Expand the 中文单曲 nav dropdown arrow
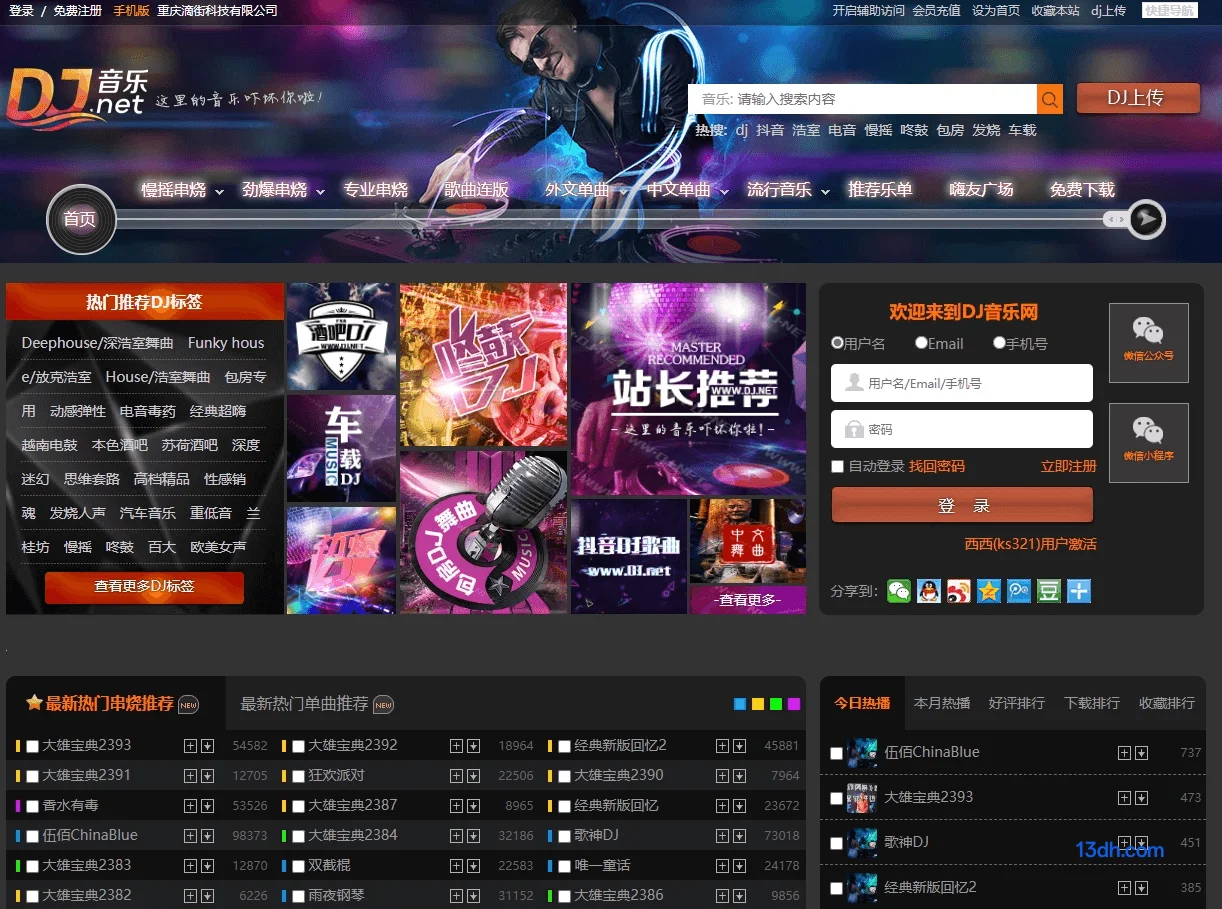The image size is (1222, 909). click(724, 191)
